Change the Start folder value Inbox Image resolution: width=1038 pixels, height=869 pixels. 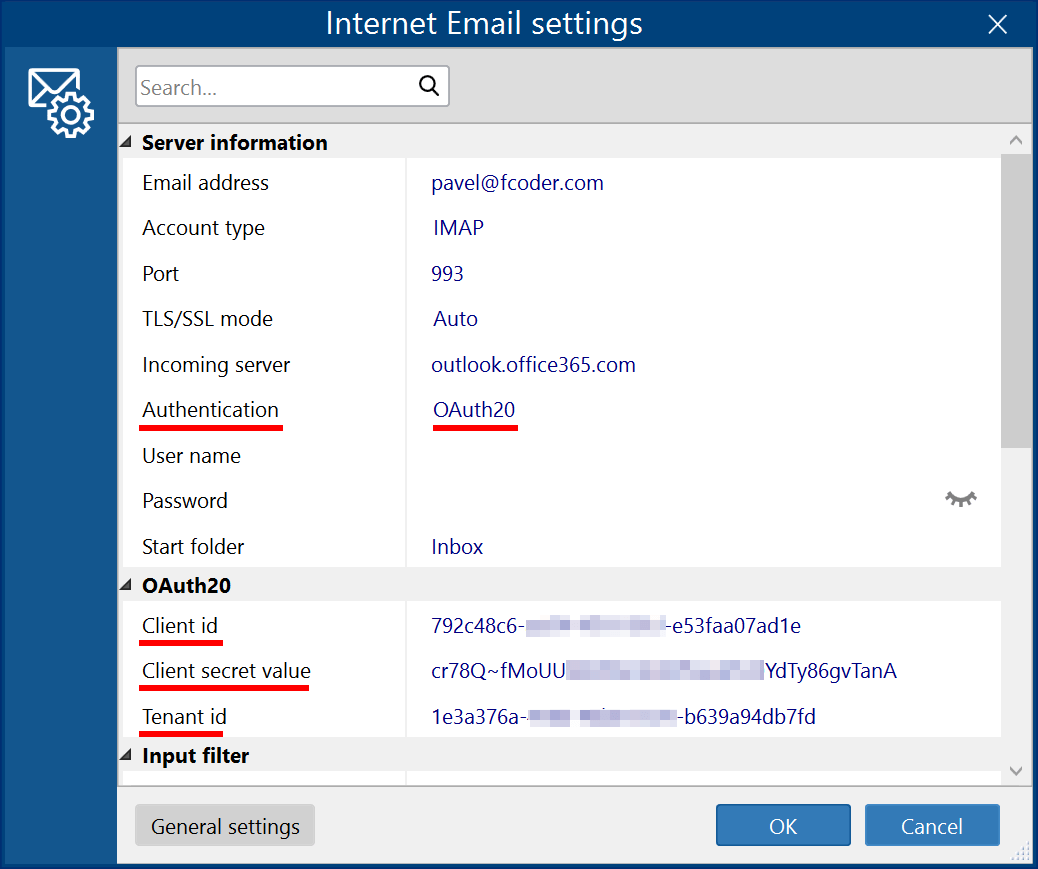[457, 546]
